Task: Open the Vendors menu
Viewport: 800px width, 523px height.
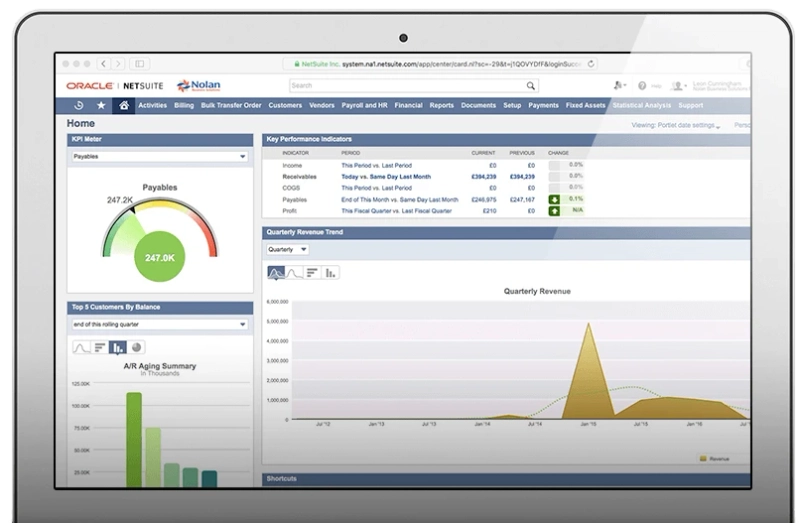Action: click(x=322, y=106)
